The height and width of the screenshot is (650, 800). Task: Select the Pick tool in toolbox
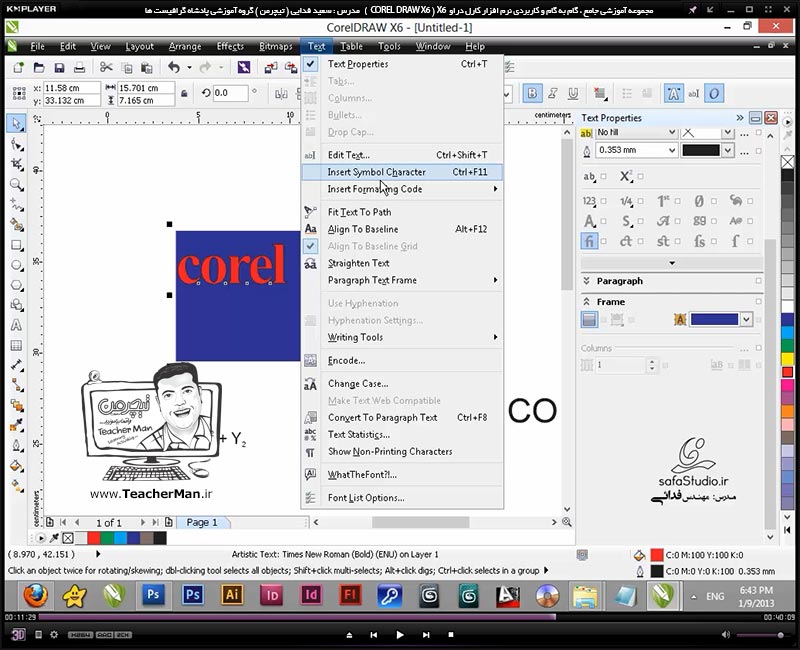pos(16,123)
